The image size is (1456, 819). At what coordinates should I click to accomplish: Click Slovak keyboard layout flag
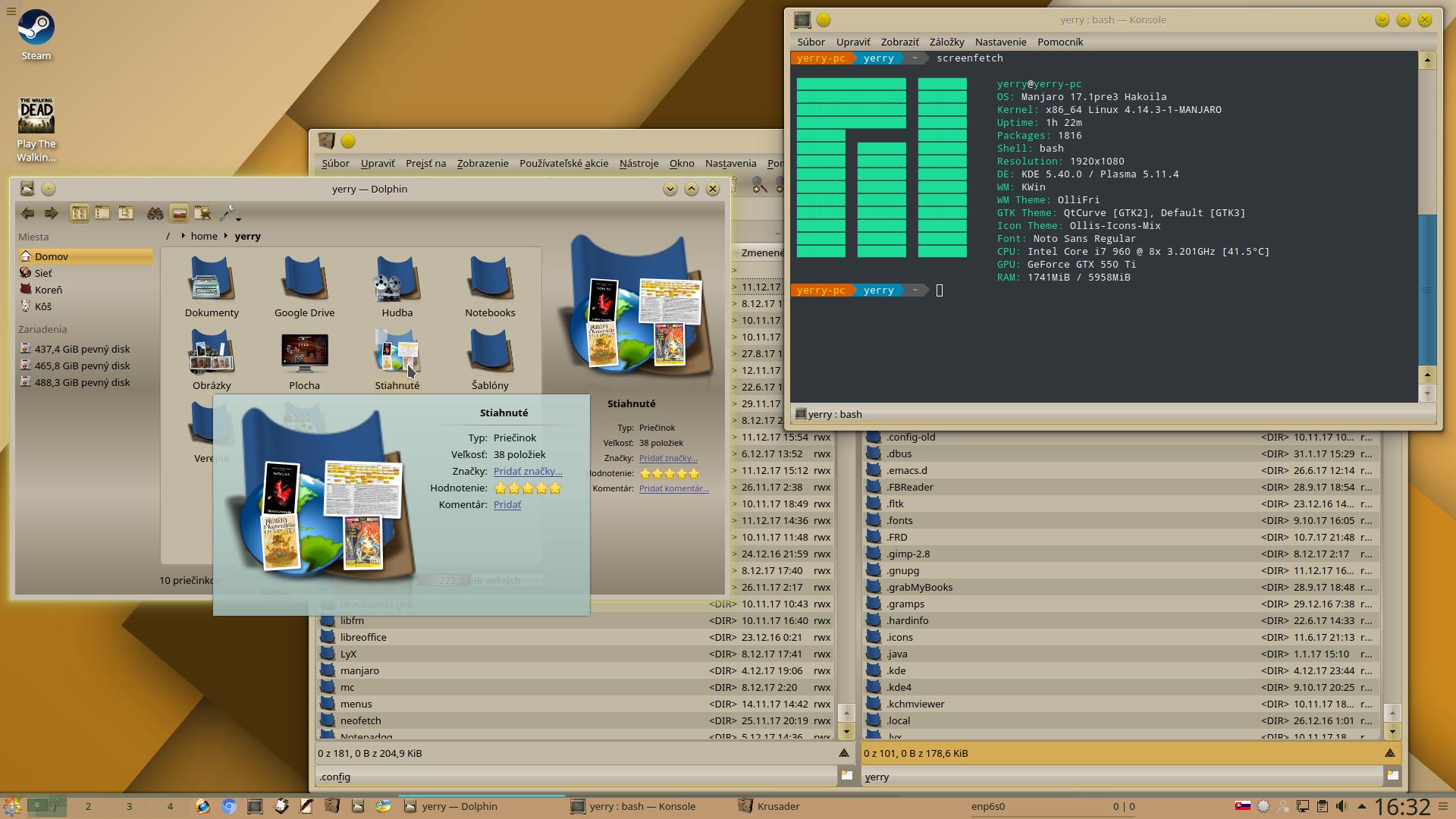point(1243,806)
